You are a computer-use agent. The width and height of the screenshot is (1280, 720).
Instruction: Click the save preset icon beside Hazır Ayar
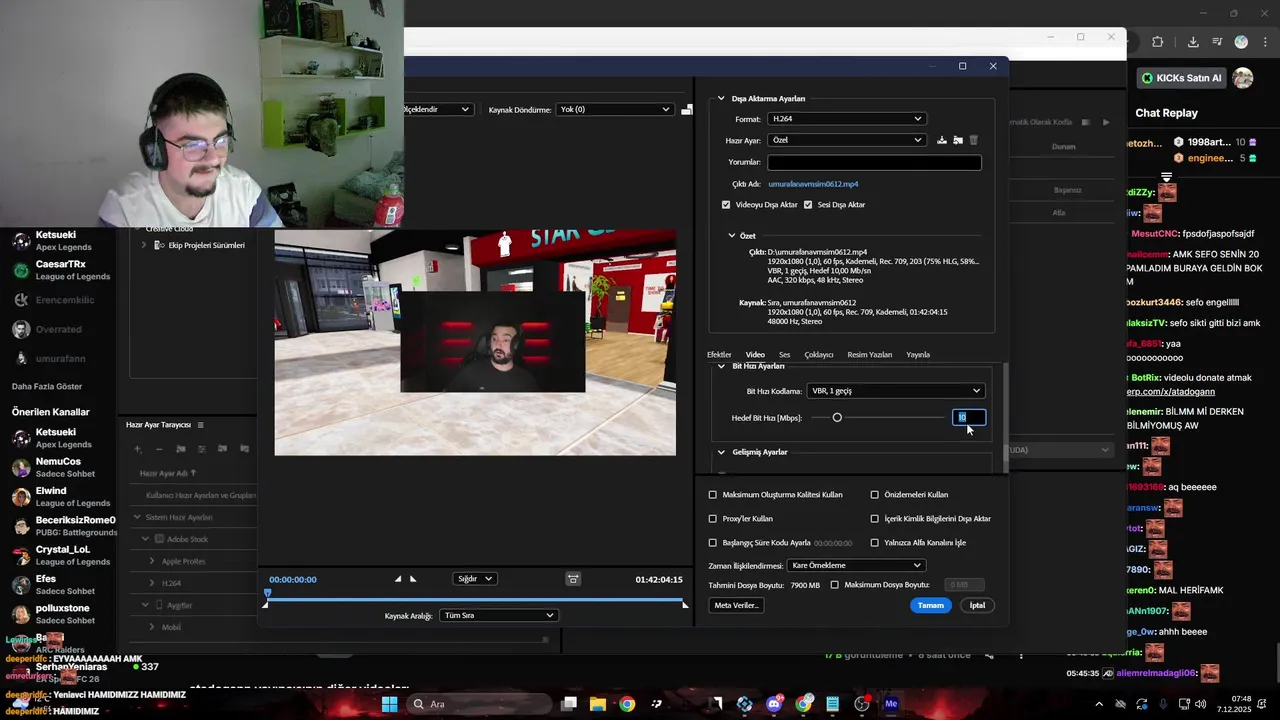pos(942,140)
